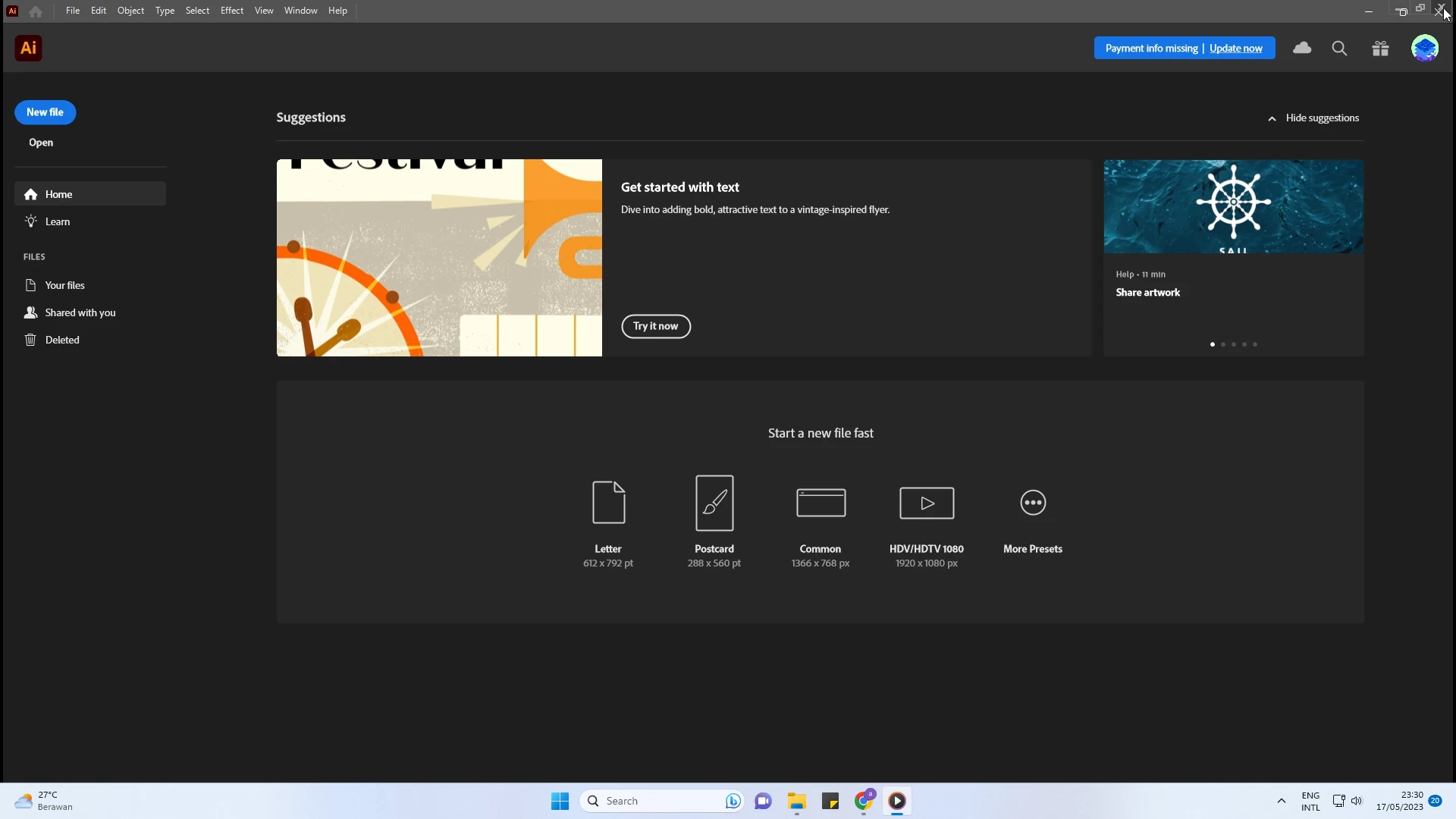Switch to second carousel dot
The height and width of the screenshot is (819, 1456).
tap(1223, 344)
